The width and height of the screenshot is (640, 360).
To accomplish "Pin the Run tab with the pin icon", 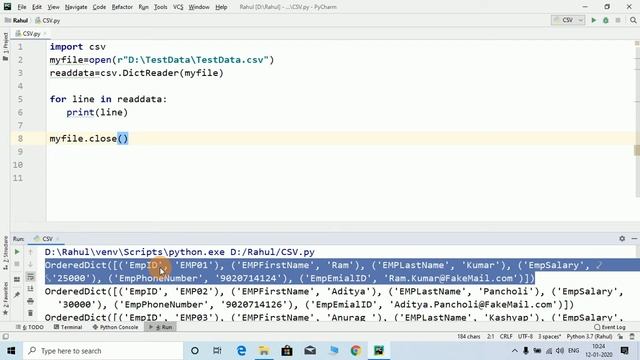I will tap(17, 295).
